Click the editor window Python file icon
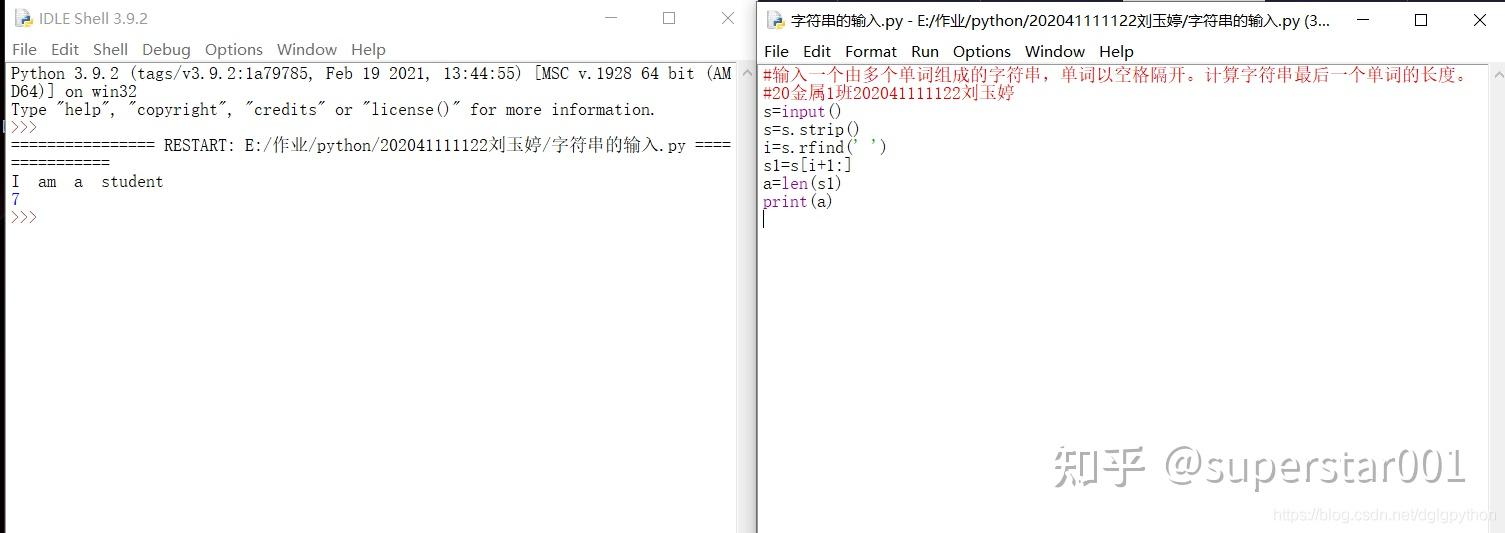This screenshot has width=1505, height=533. pos(776,20)
